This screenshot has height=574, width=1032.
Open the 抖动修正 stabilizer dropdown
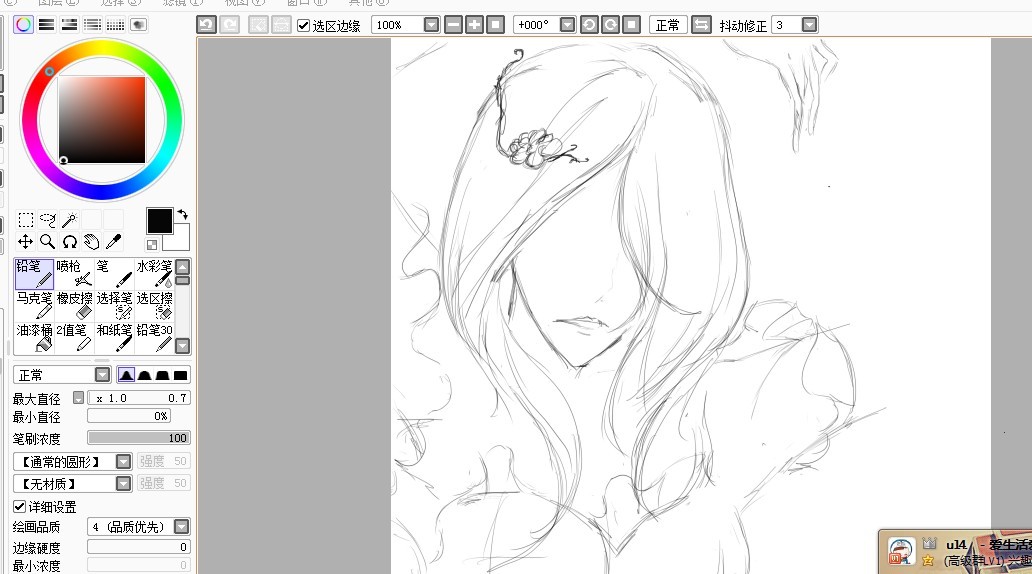pos(810,25)
